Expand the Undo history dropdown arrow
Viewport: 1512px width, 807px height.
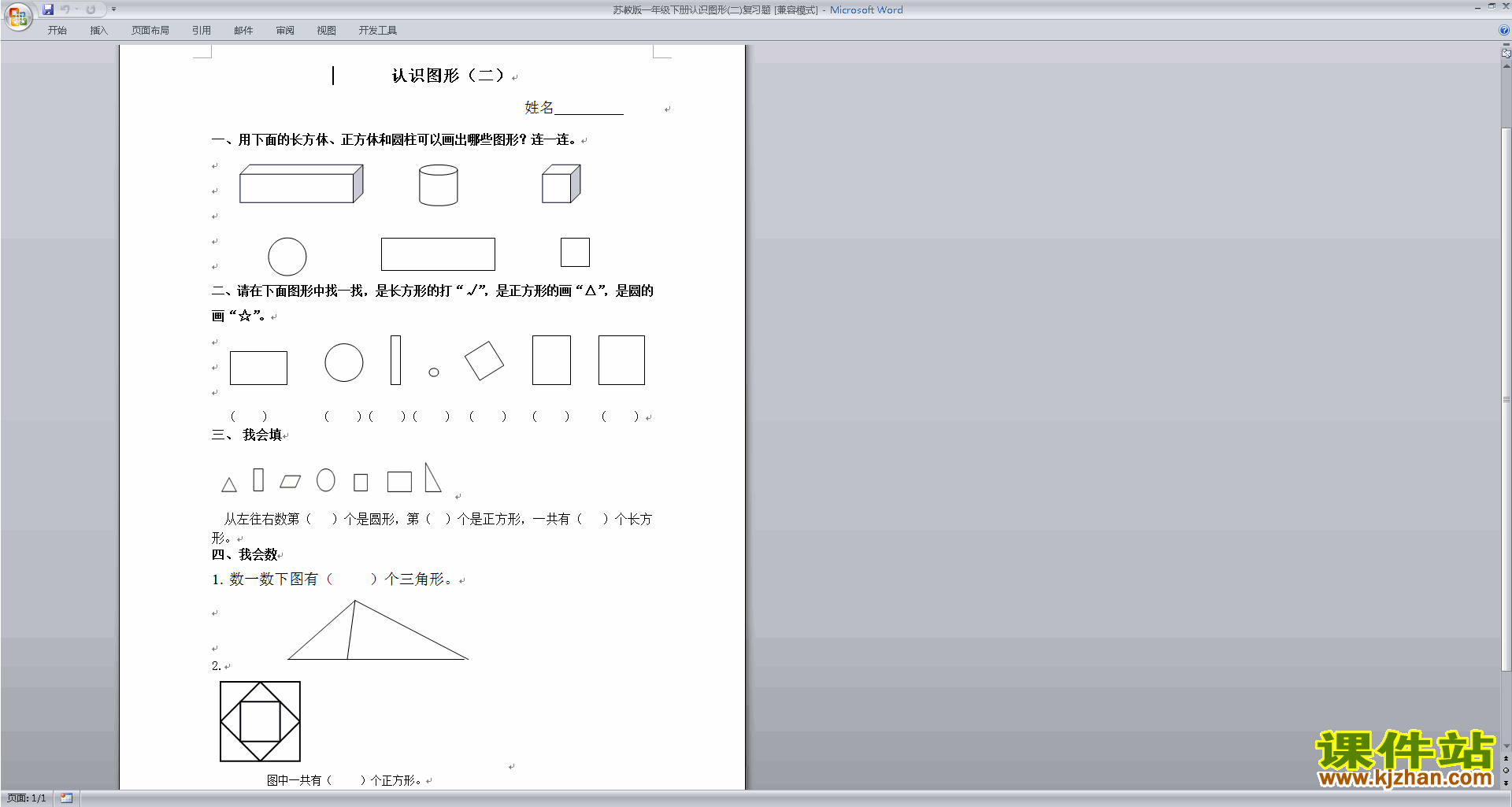[x=76, y=9]
